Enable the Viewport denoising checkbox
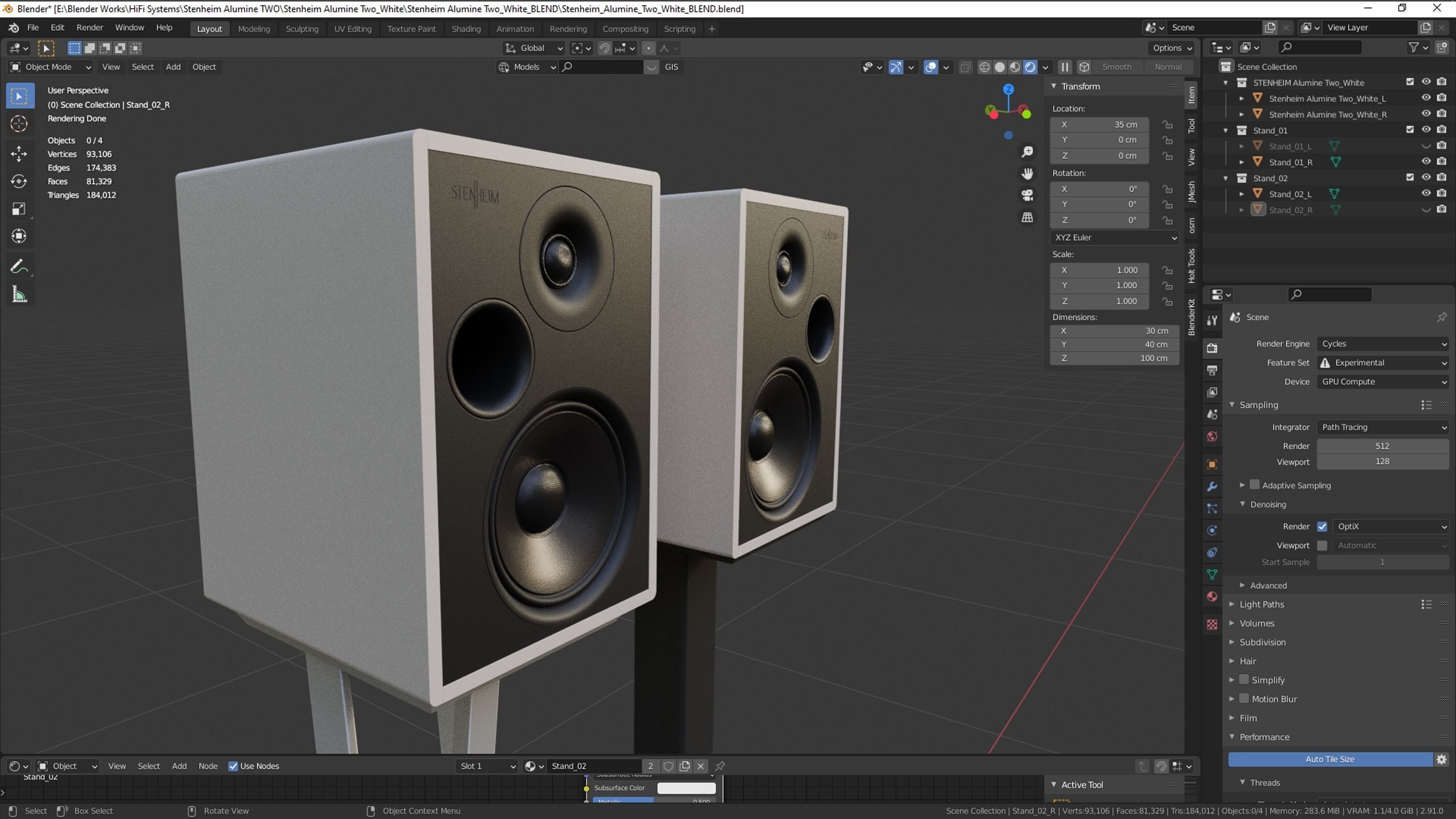Viewport: 1456px width, 819px height. coord(1322,545)
